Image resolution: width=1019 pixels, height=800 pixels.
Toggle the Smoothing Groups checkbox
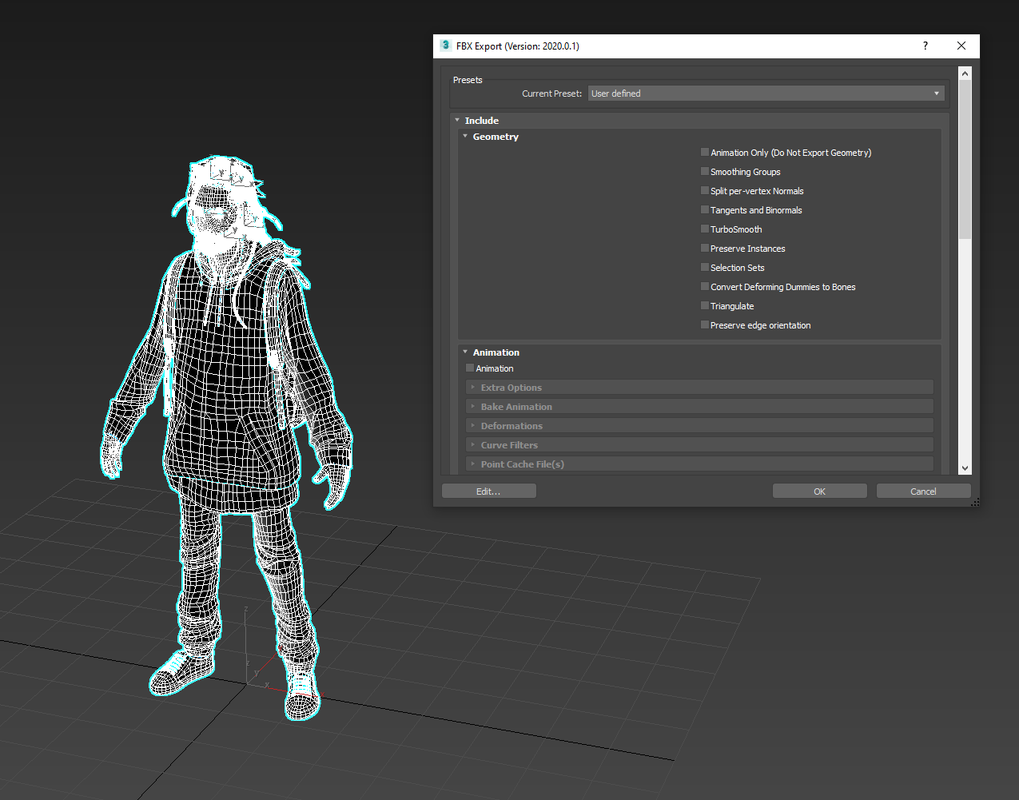(704, 172)
